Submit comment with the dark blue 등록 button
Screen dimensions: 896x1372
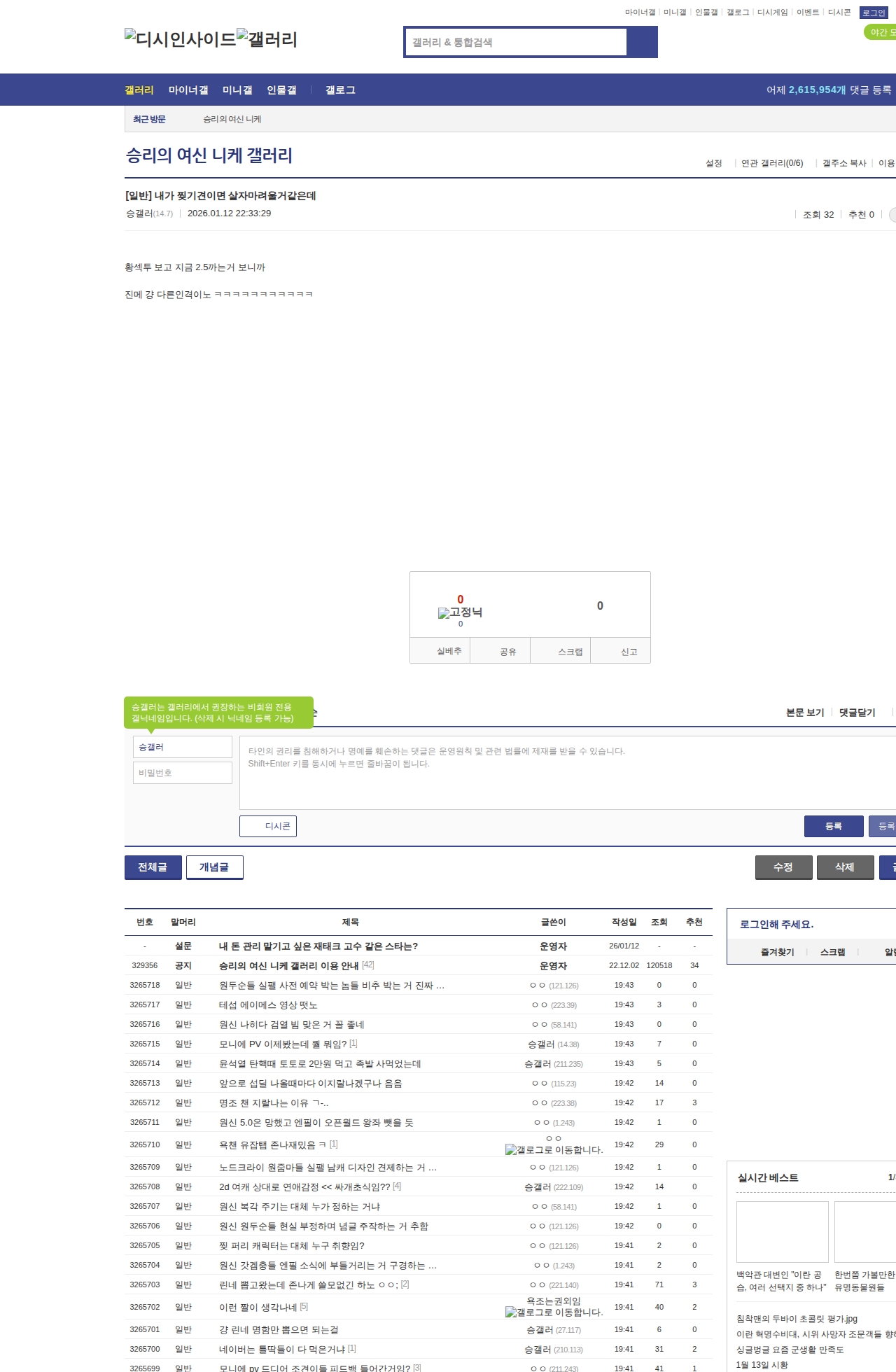point(834,826)
